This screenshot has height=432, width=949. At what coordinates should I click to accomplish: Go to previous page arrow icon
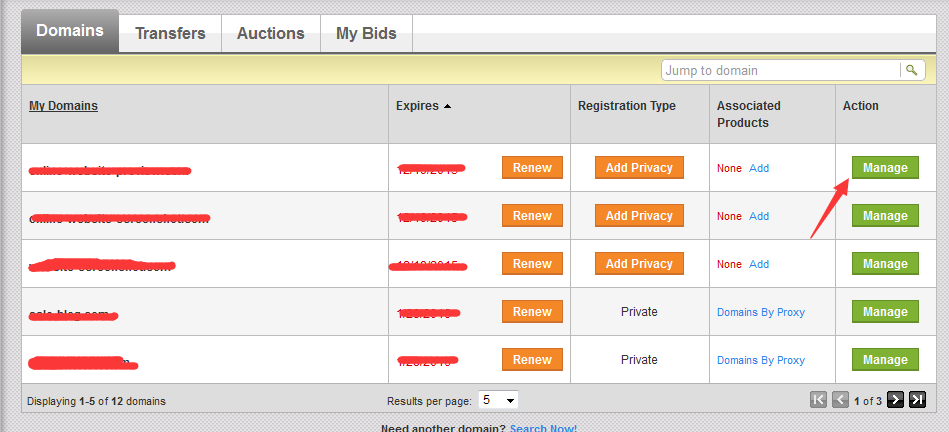(840, 399)
